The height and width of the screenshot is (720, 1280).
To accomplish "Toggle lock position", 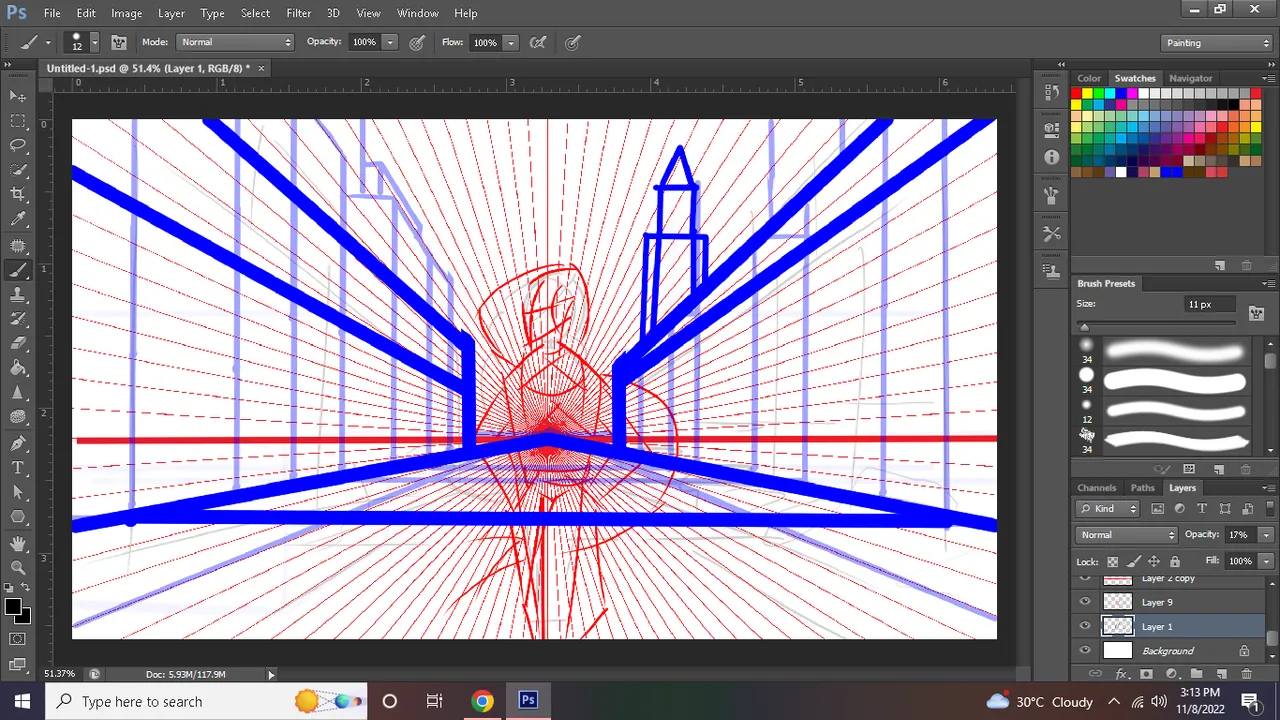I will pyautogui.click(x=1154, y=561).
